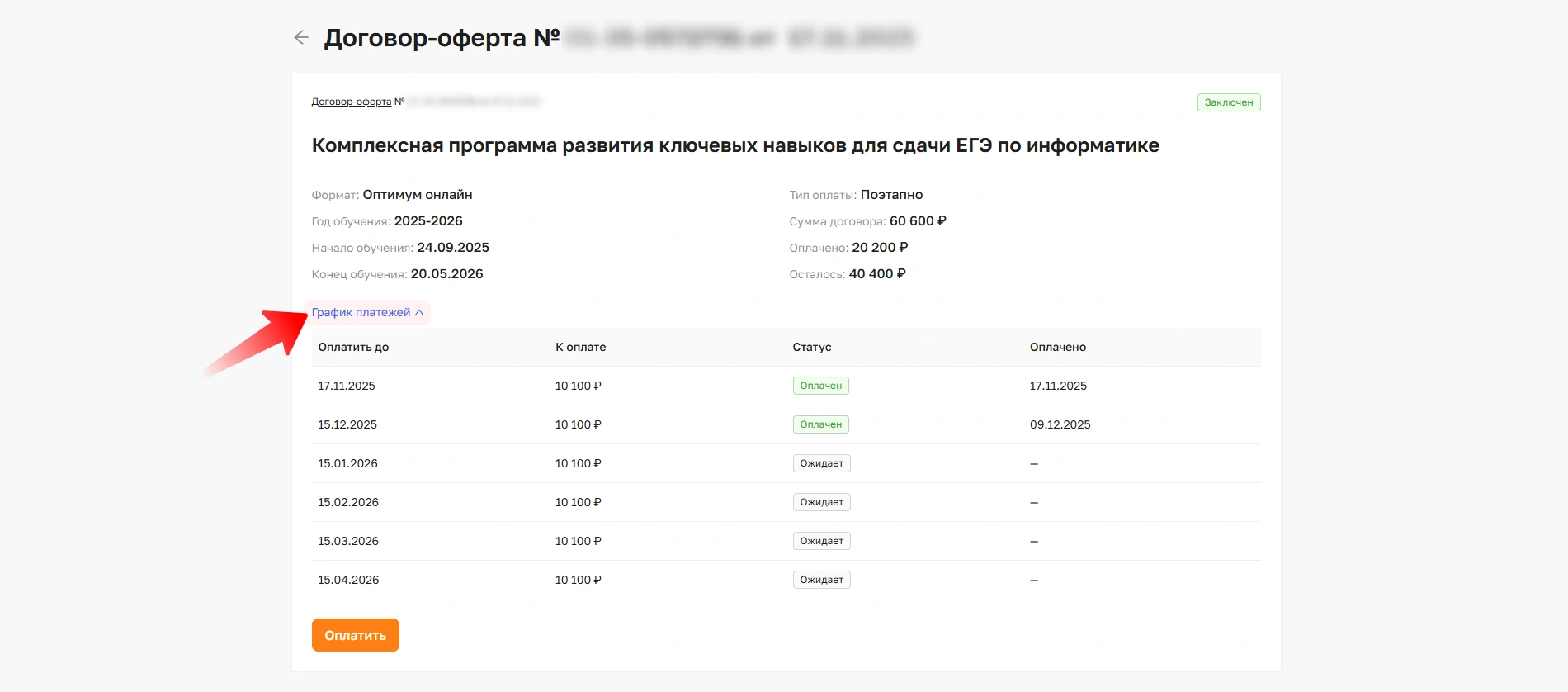Open the Договор-оферта underlined link
Viewport: 1568px width, 692px height.
(x=351, y=102)
